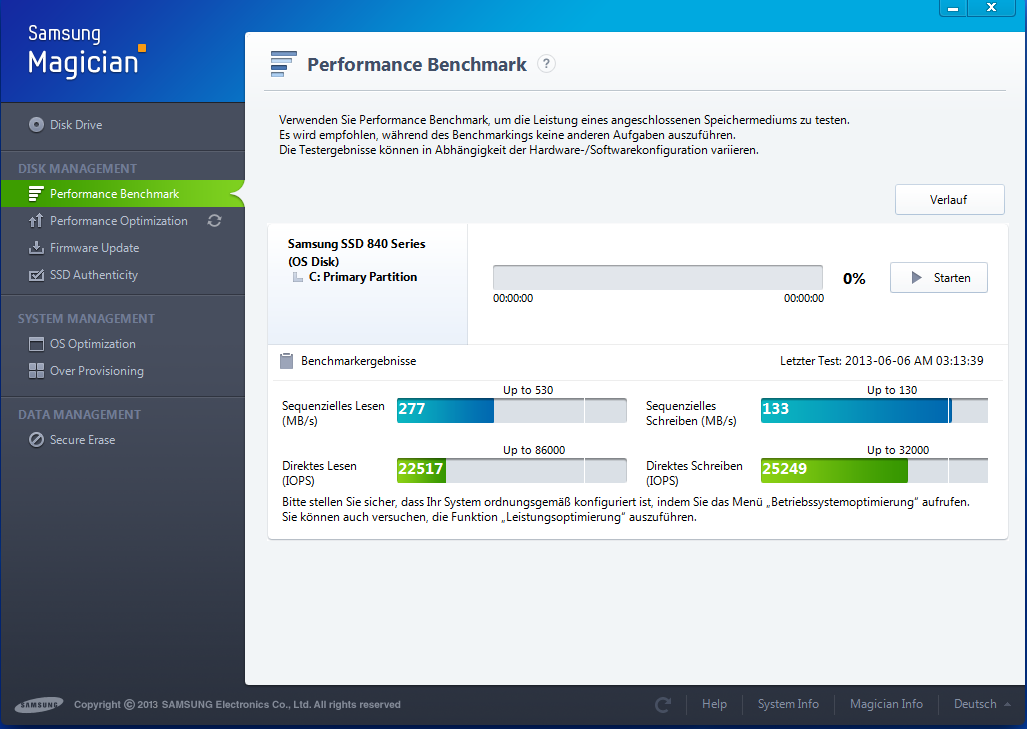Click the play triangle in Starten
This screenshot has width=1027, height=729.
click(916, 278)
